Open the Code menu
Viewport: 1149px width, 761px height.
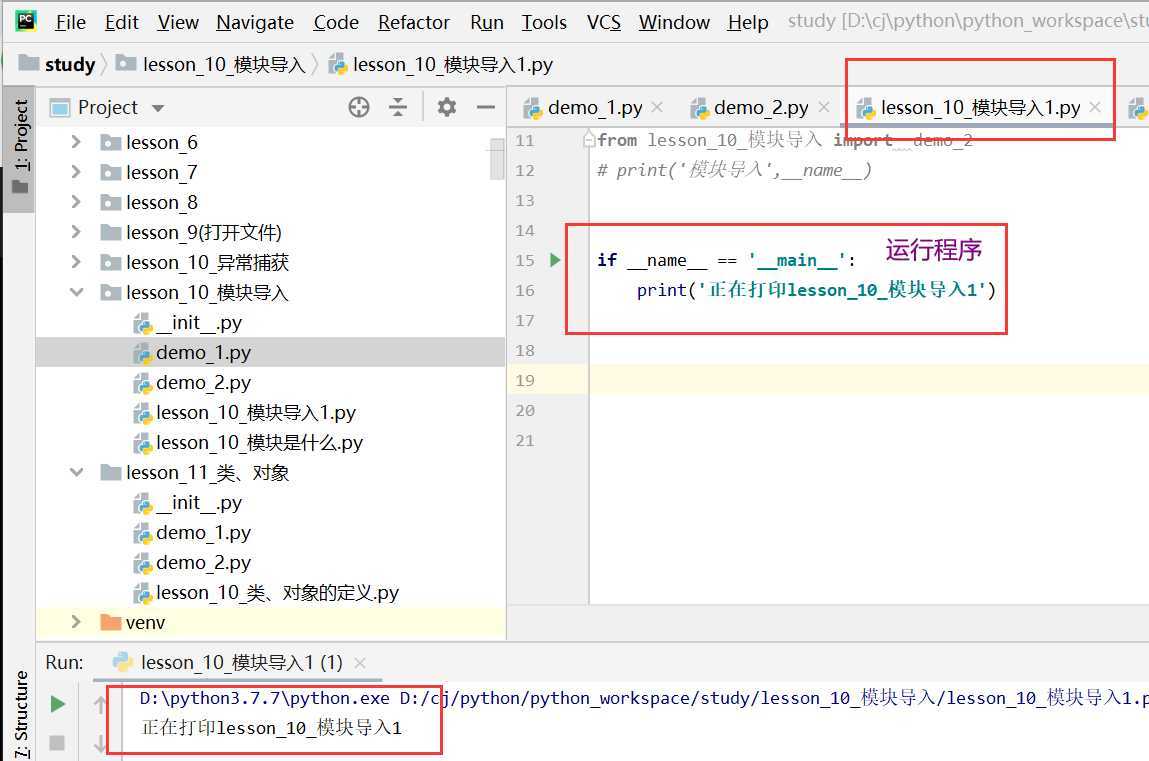[336, 23]
